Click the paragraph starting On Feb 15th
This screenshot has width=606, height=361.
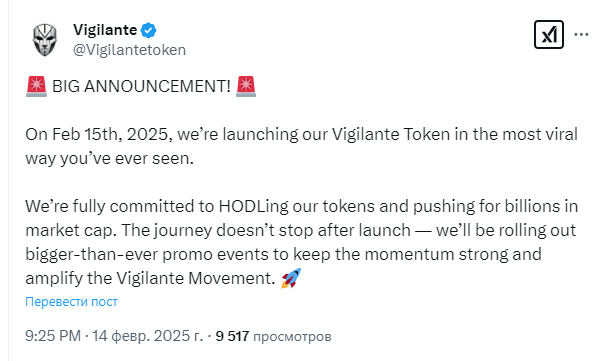click(301, 146)
